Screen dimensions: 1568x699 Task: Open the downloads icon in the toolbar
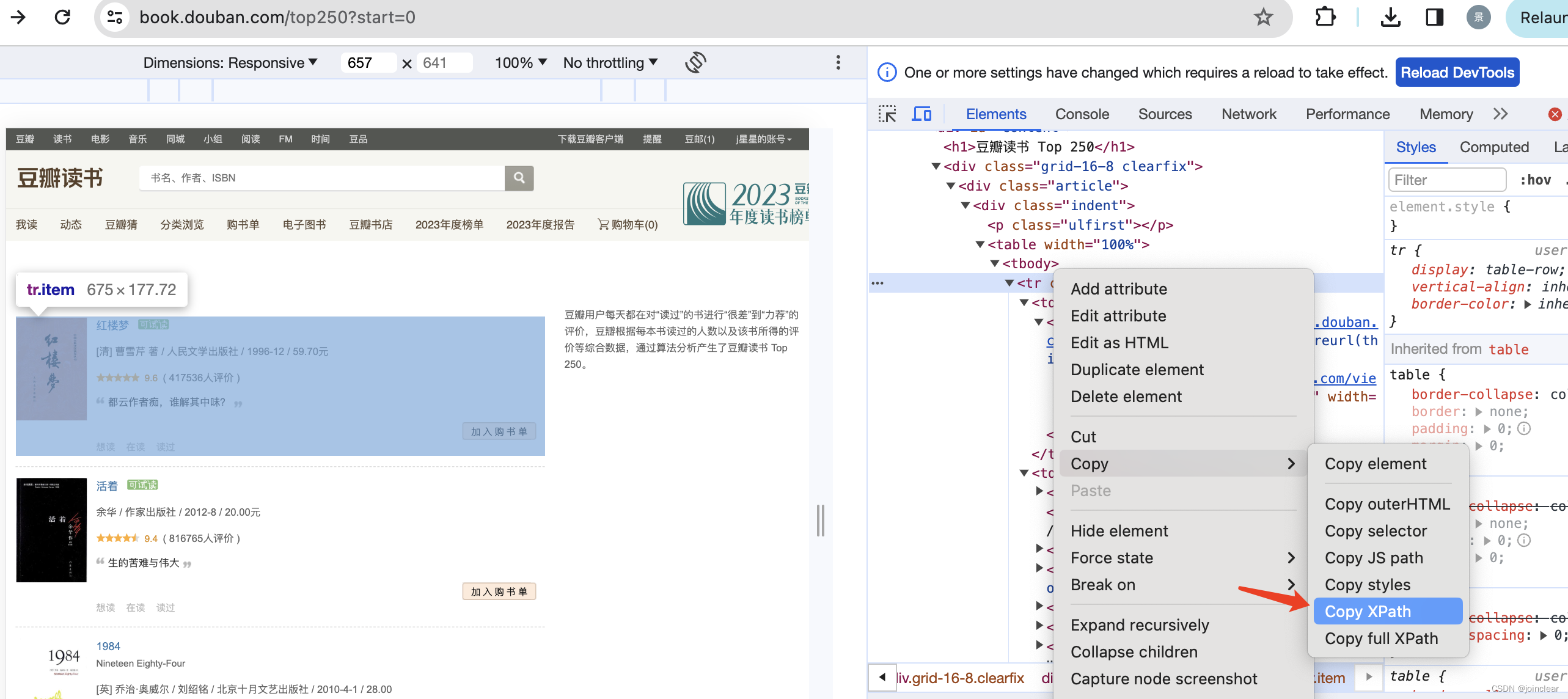[x=1391, y=17]
